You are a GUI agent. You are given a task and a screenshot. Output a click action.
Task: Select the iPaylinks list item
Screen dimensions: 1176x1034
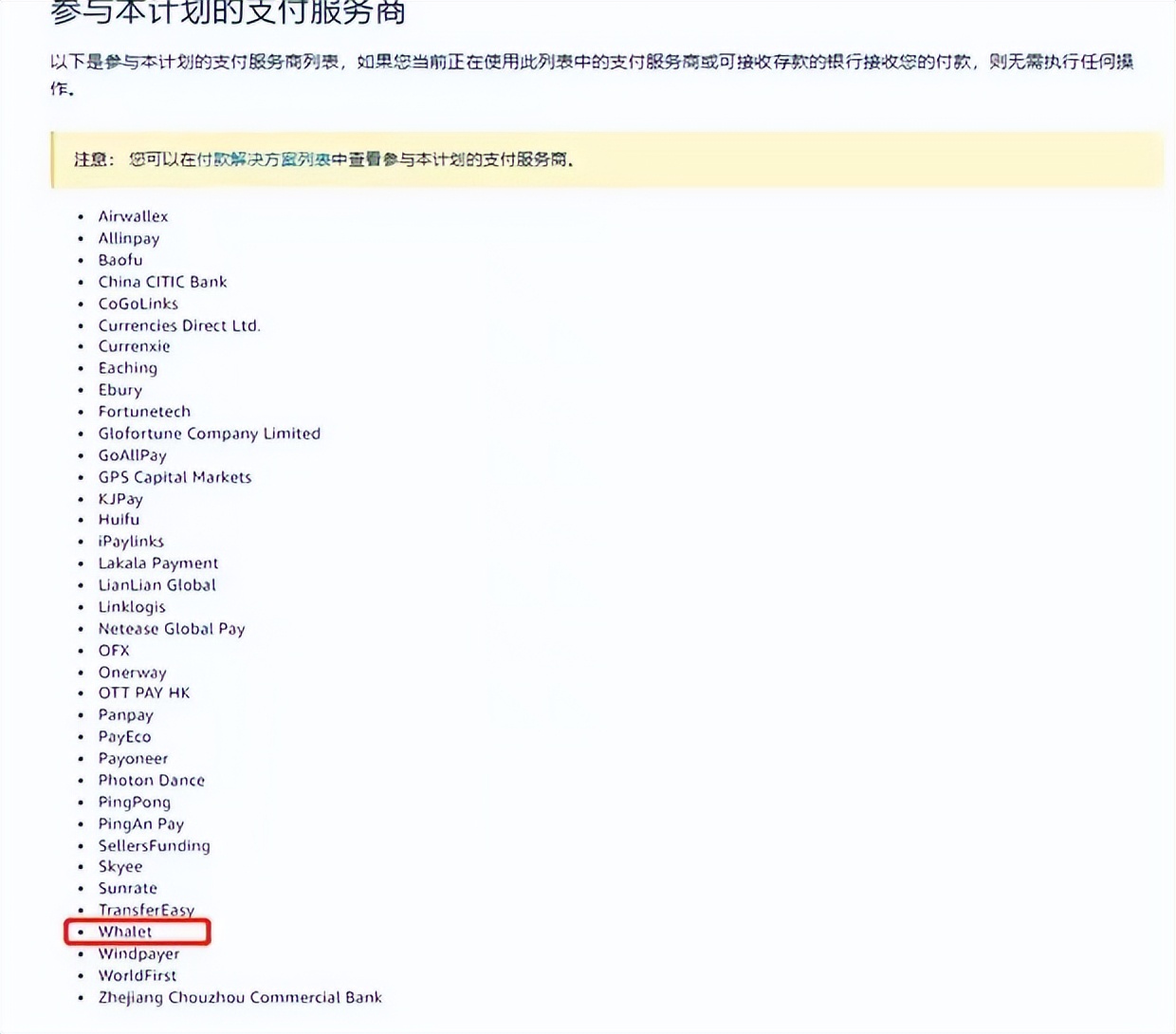[x=132, y=541]
